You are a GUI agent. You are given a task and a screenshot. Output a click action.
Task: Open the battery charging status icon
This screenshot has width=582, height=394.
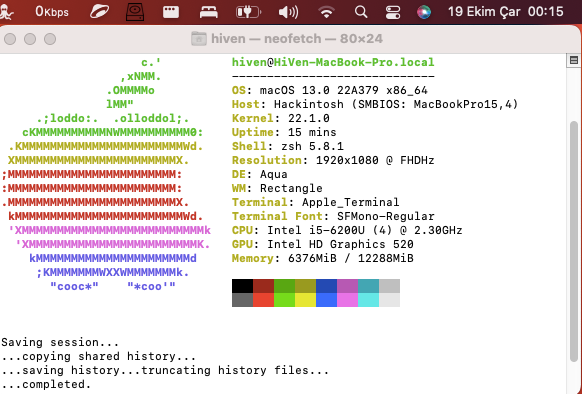point(248,12)
